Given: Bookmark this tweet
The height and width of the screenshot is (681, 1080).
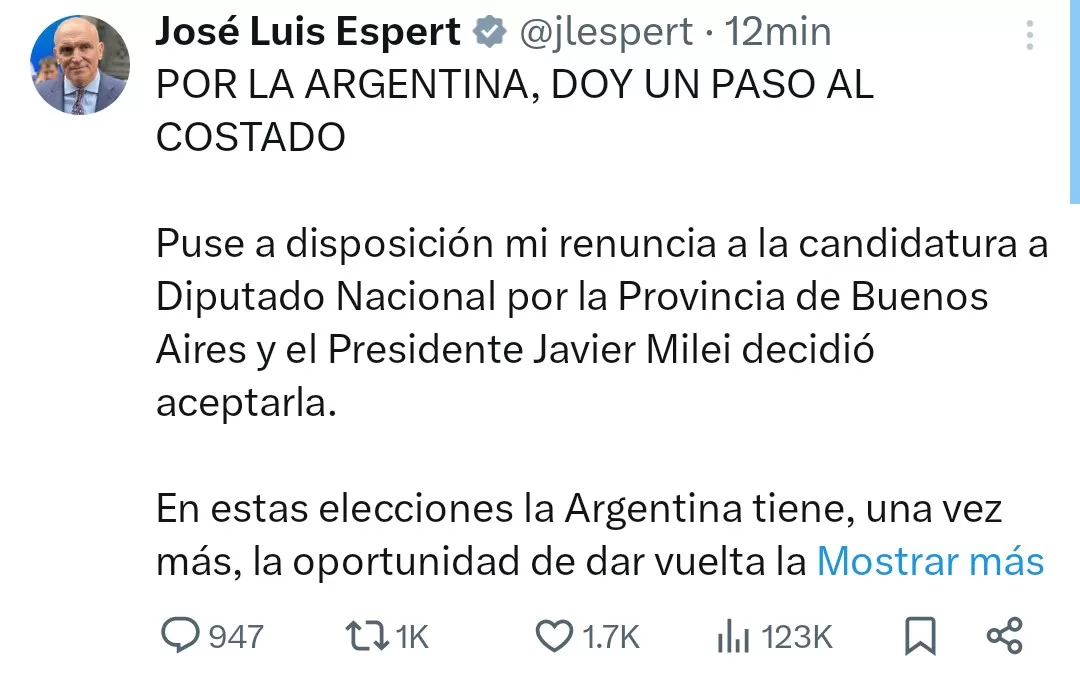Looking at the screenshot, I should [920, 635].
